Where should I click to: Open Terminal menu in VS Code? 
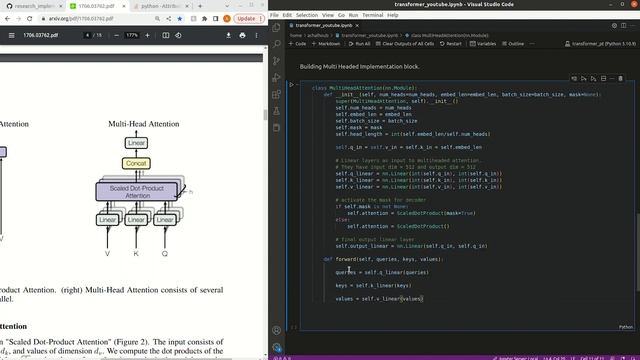point(373,15)
